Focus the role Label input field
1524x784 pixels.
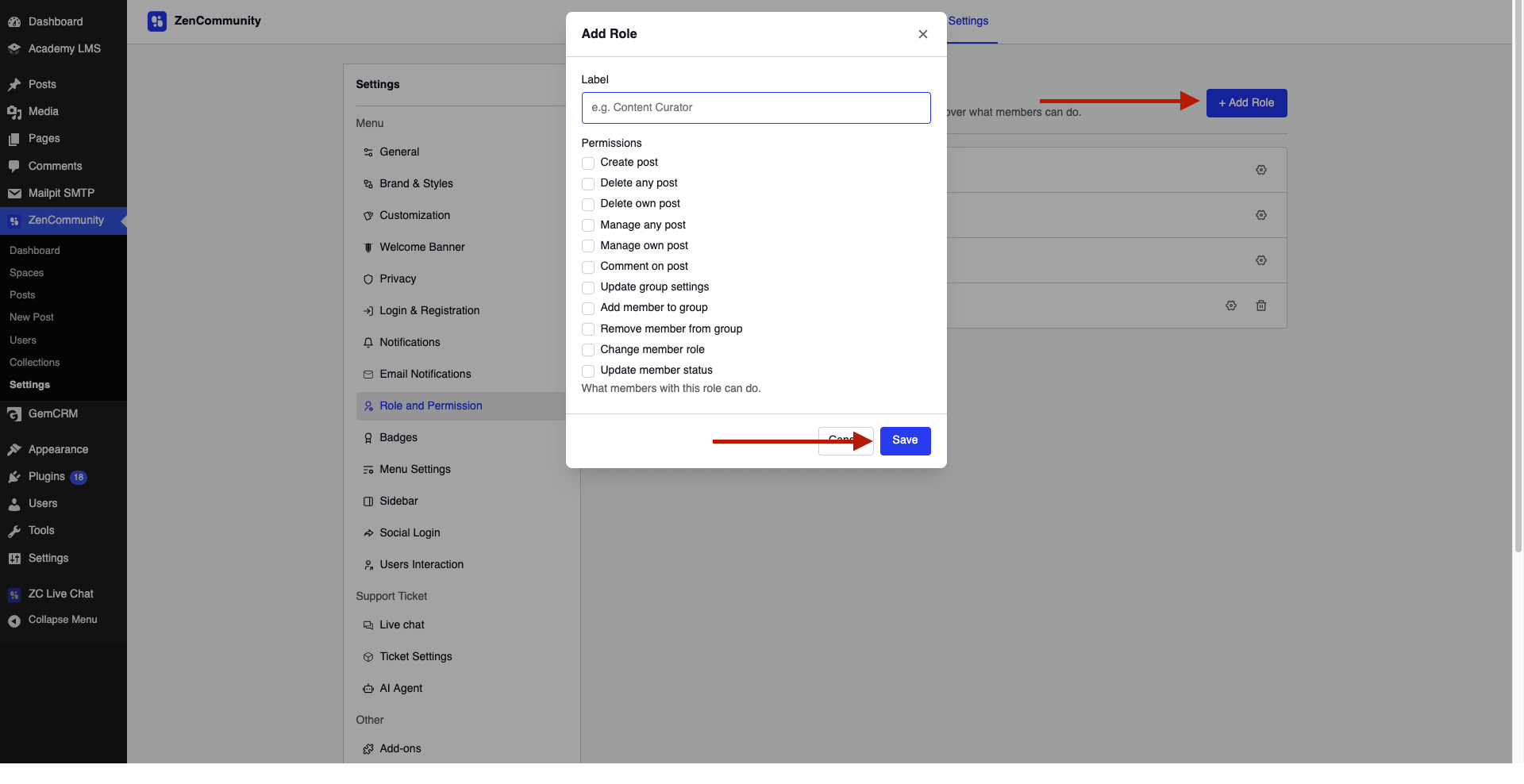coord(756,108)
